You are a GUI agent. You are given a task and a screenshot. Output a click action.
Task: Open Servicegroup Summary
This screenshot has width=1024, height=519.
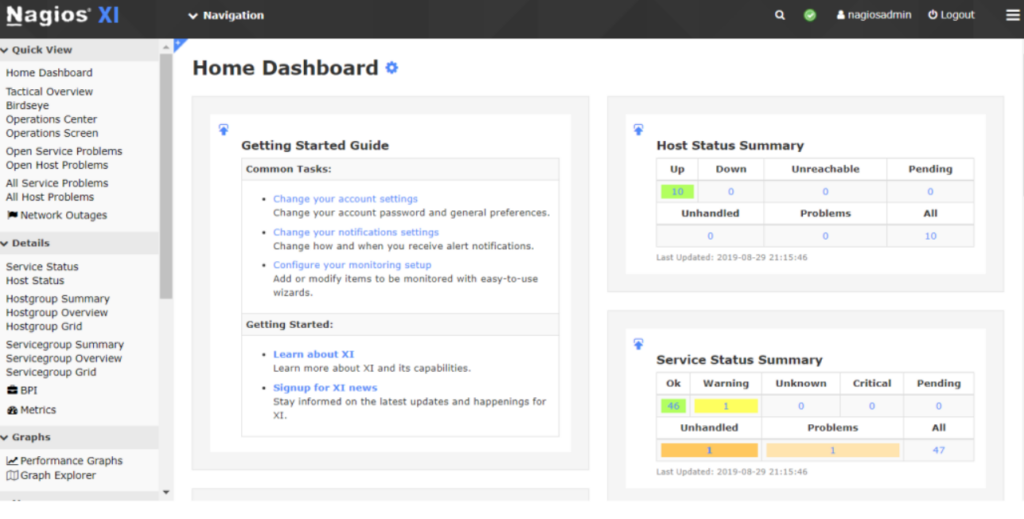[65, 344]
